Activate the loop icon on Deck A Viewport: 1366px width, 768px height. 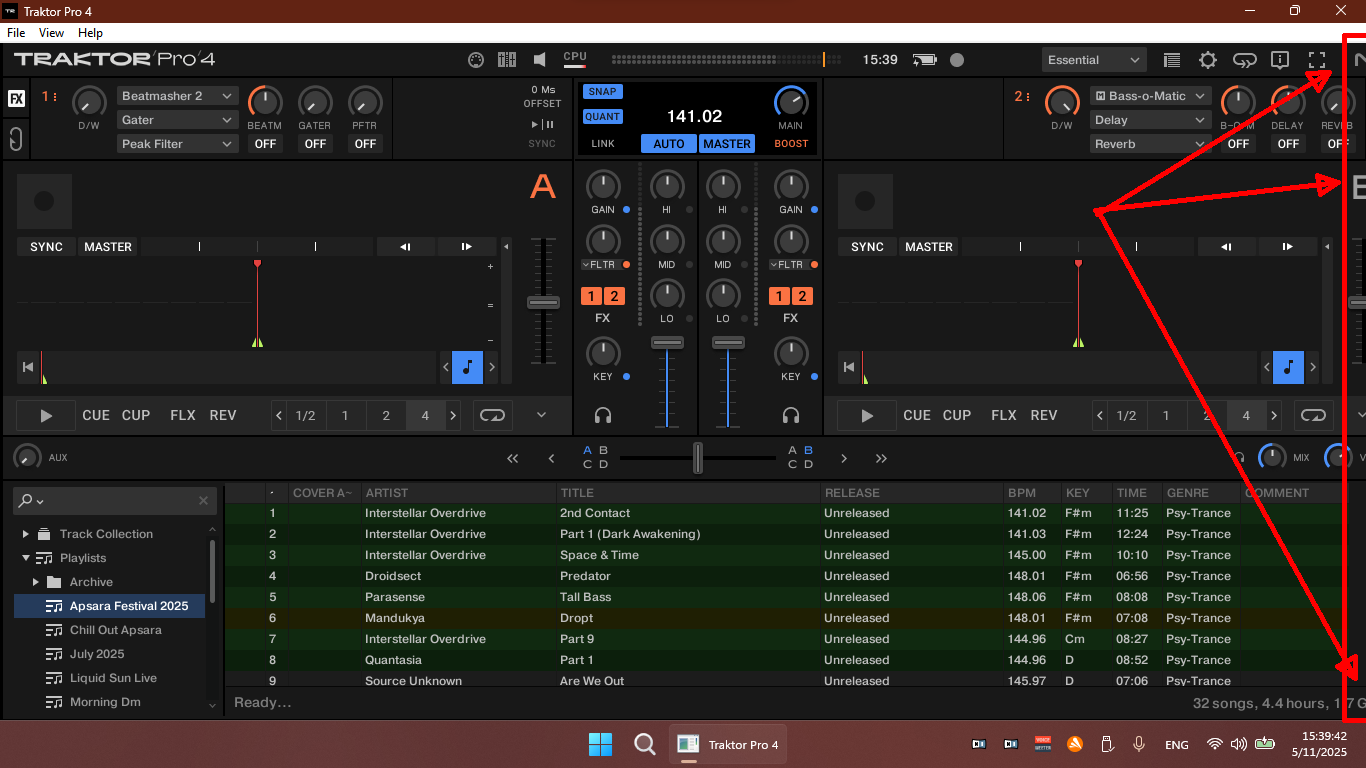click(492, 415)
